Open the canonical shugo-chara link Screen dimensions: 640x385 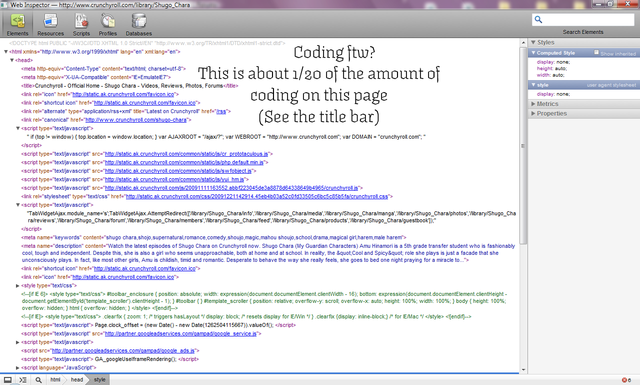[136, 120]
